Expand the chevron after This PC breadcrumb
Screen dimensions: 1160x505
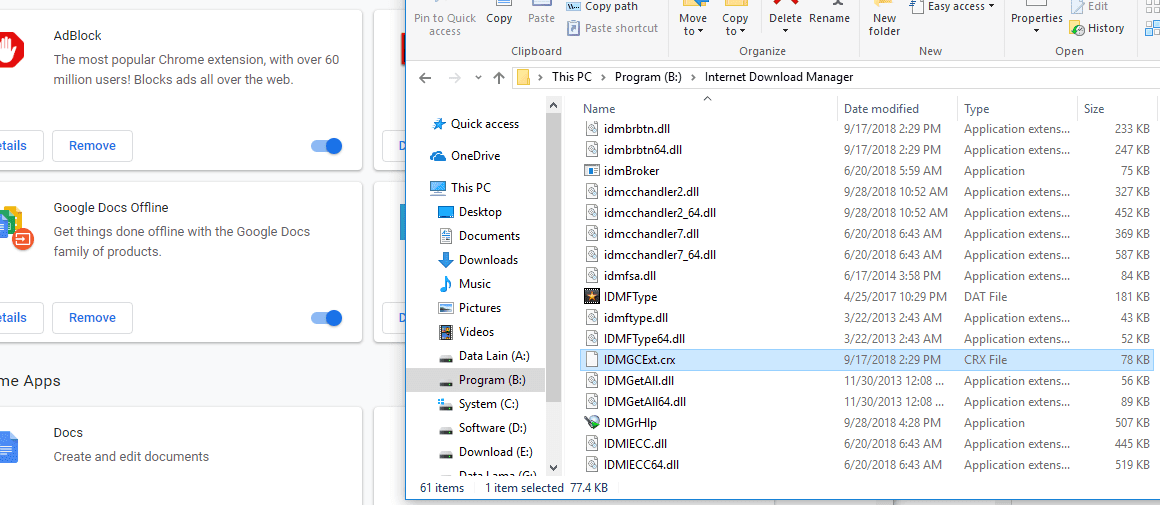point(603,77)
